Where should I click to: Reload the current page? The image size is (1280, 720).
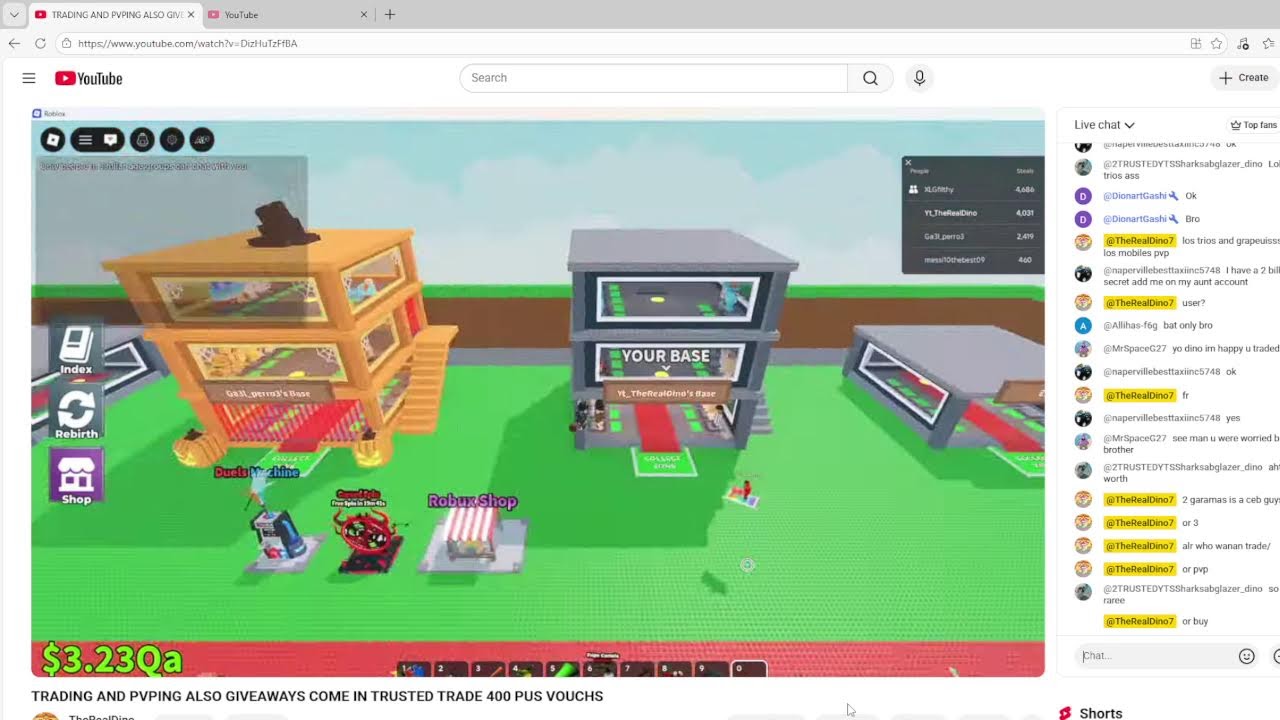coord(40,43)
